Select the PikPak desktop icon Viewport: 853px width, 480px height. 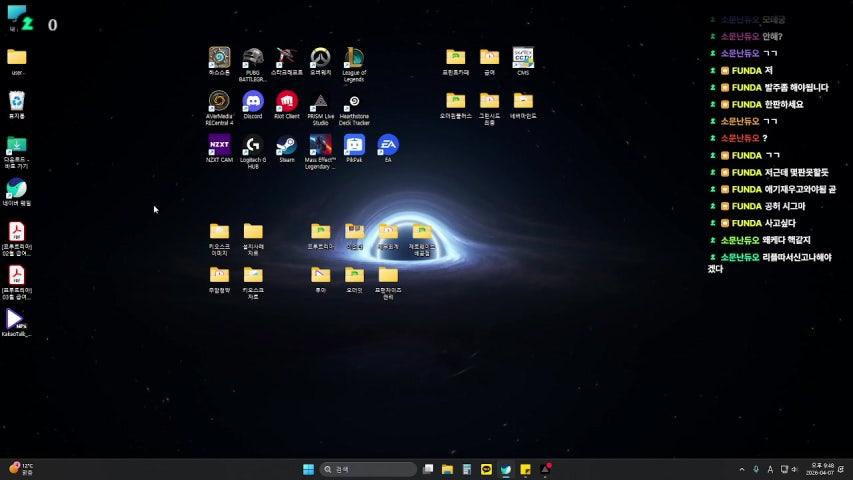pyautogui.click(x=354, y=145)
